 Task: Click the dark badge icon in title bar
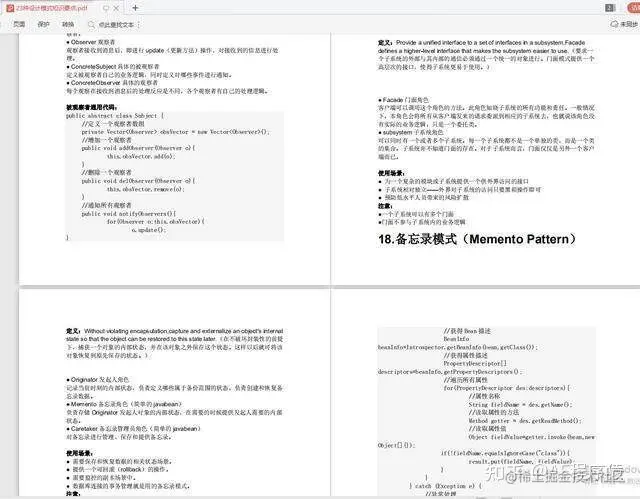[x=610, y=8]
